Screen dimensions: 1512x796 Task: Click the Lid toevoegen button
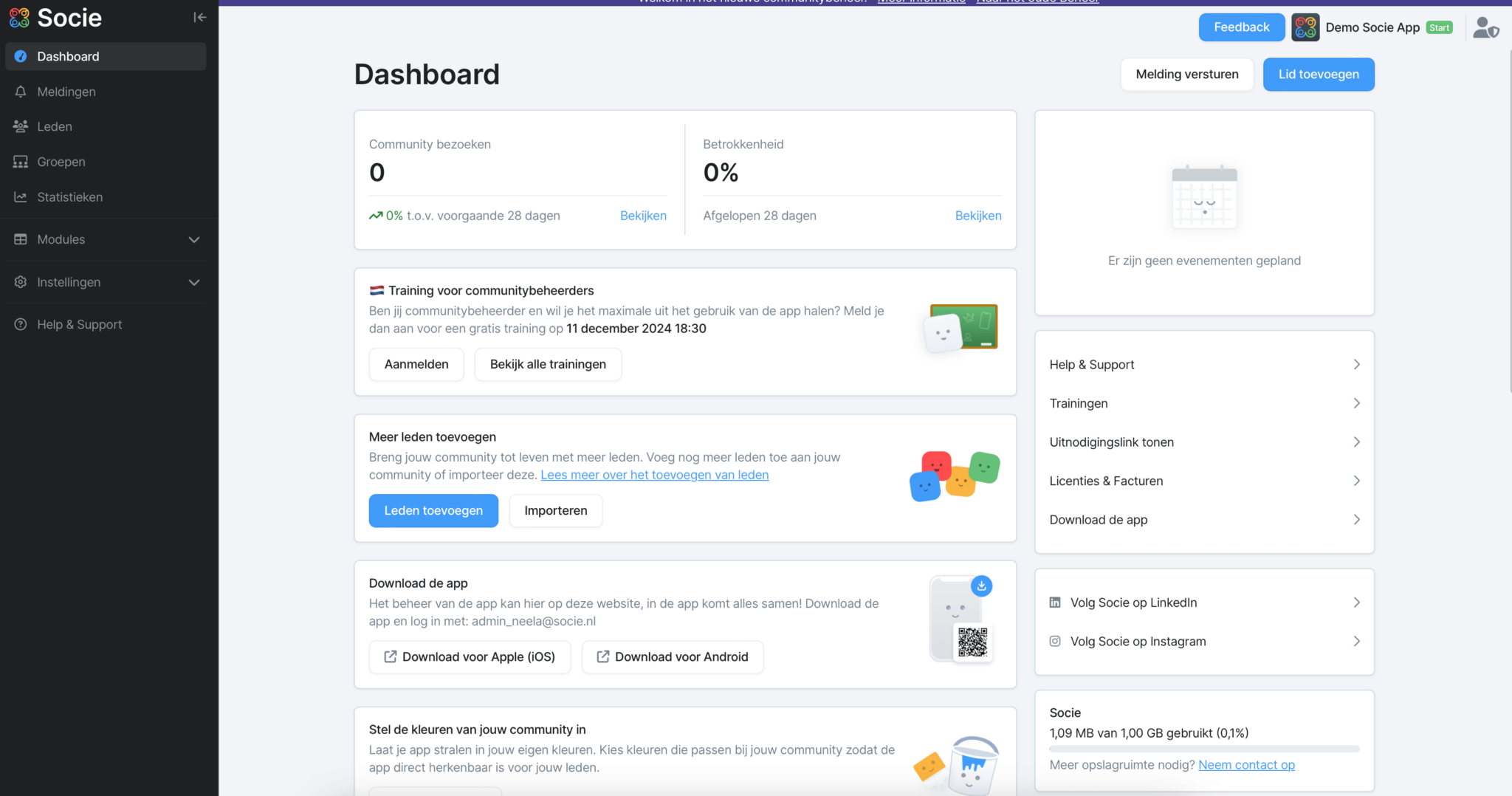[x=1319, y=74]
